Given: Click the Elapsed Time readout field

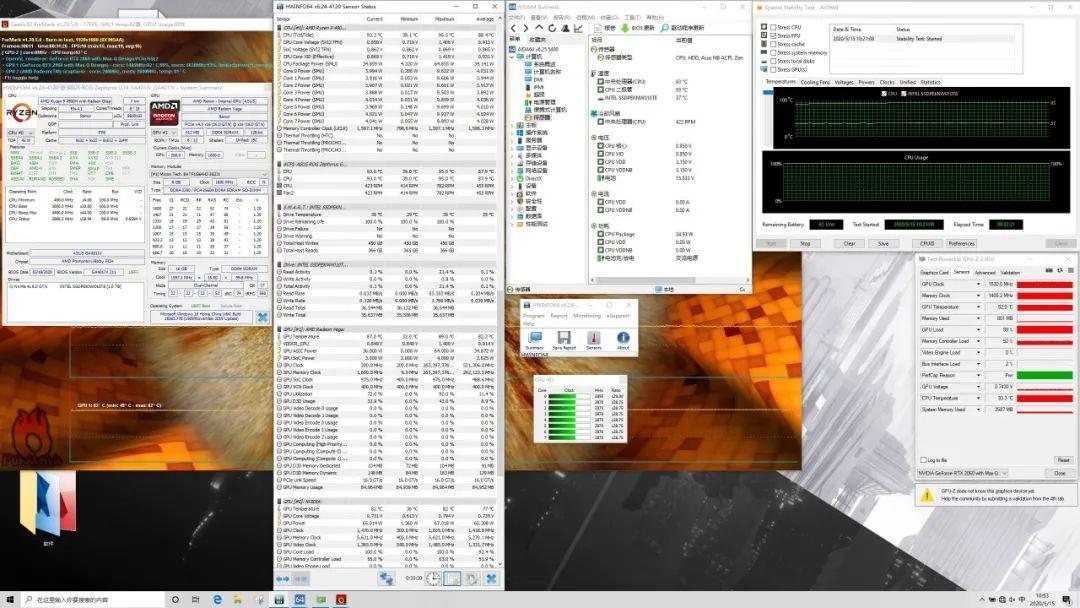Looking at the screenshot, I should point(1006,224).
